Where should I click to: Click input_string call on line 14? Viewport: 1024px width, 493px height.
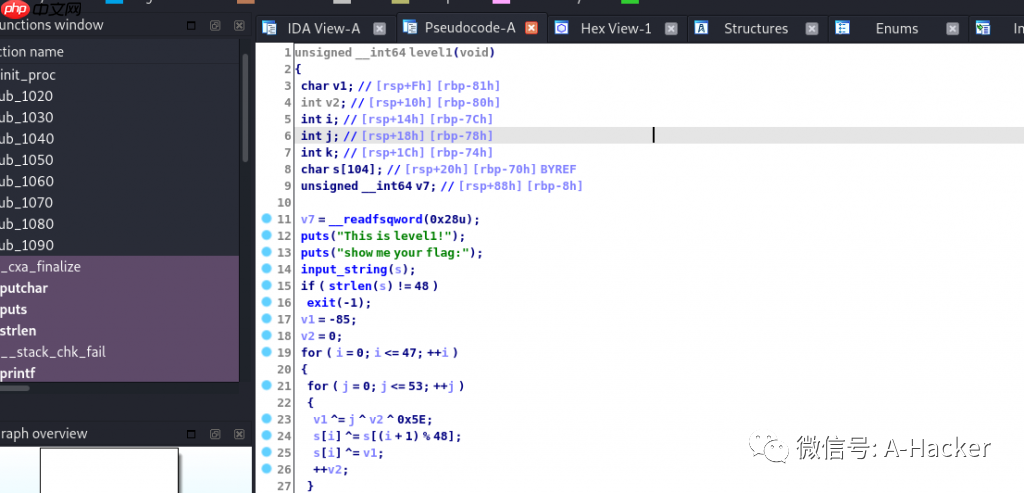click(343, 269)
